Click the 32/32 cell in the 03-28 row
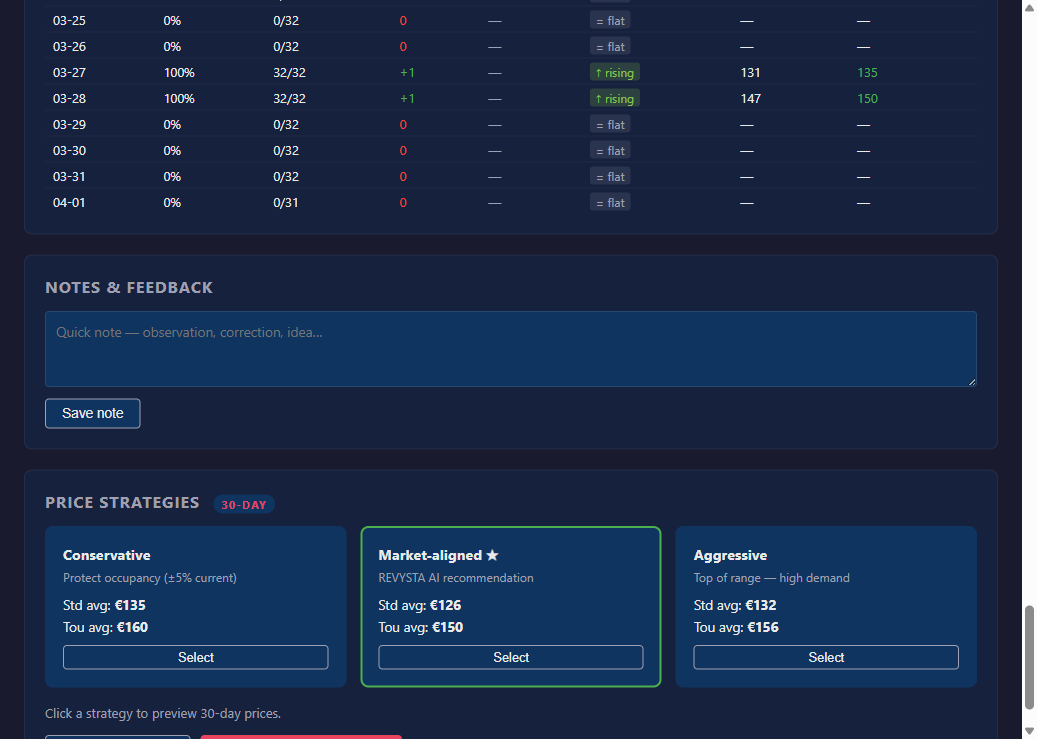Viewport: 1037px width, 739px height. [x=290, y=99]
